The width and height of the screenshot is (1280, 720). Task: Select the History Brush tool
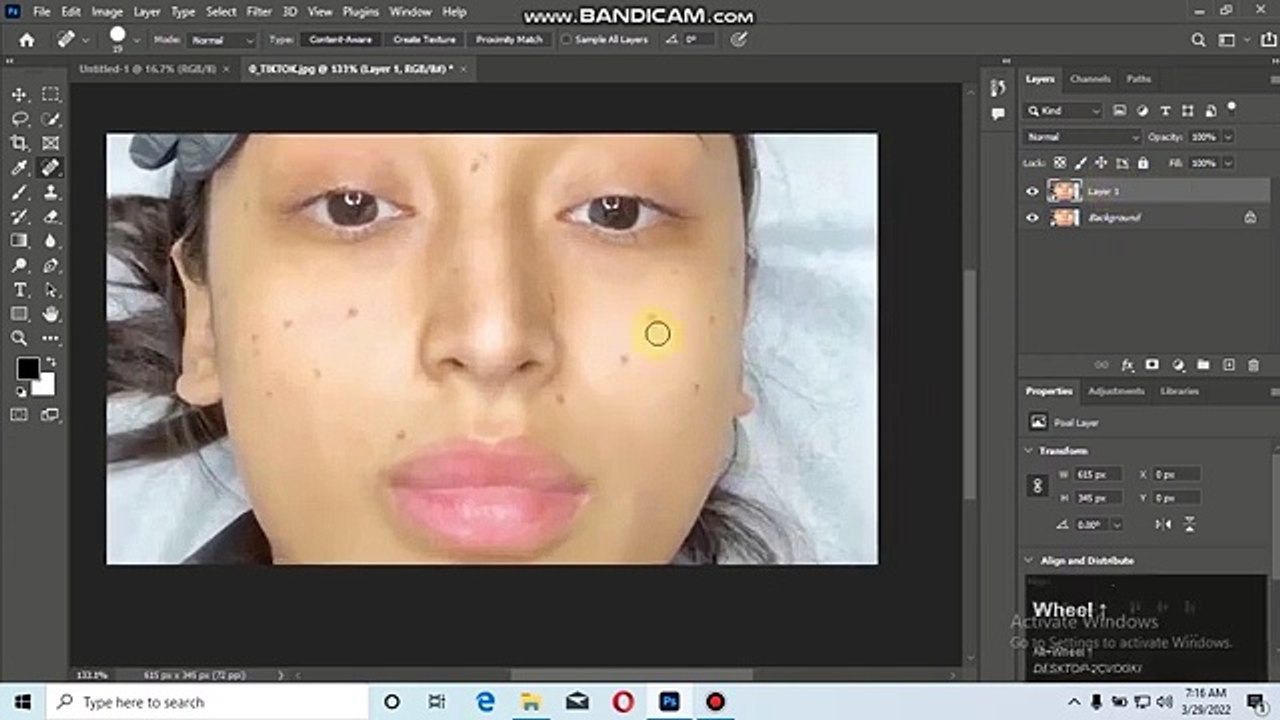[x=19, y=216]
